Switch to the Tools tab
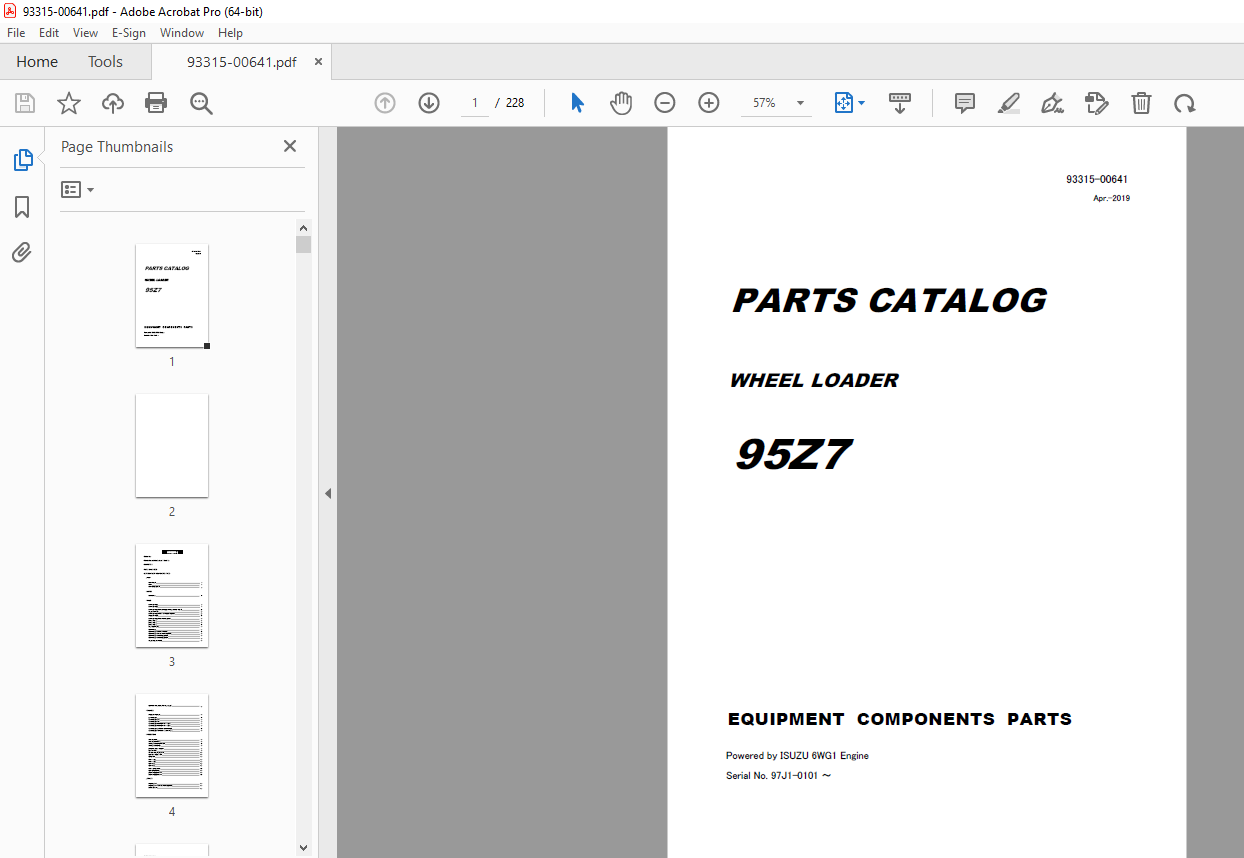This screenshot has width=1244, height=858. coord(105,62)
